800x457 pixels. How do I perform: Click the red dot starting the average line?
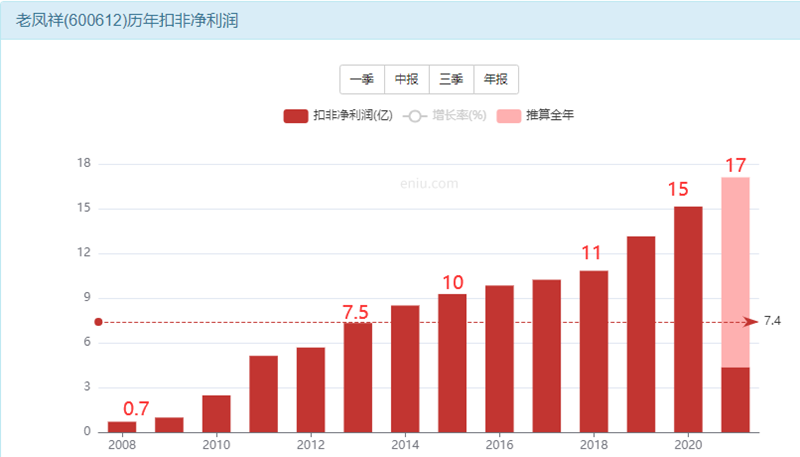[98, 322]
